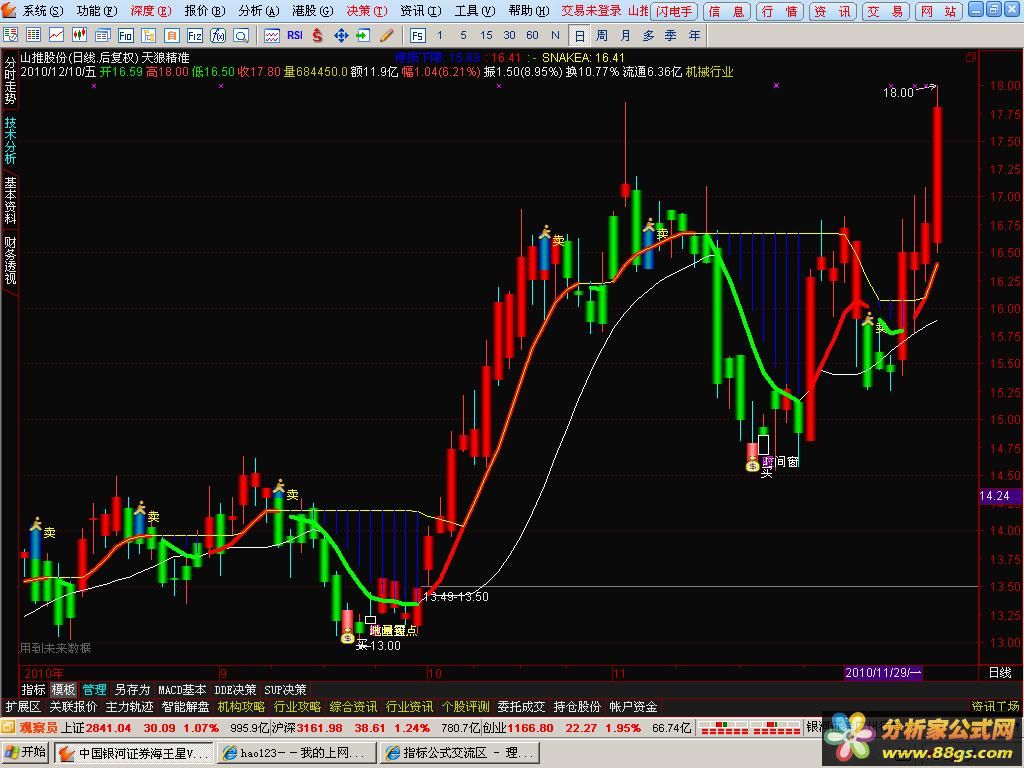This screenshot has width=1024, height=768.
Task: Click the Windows 开始 start button
Action: coord(25,752)
